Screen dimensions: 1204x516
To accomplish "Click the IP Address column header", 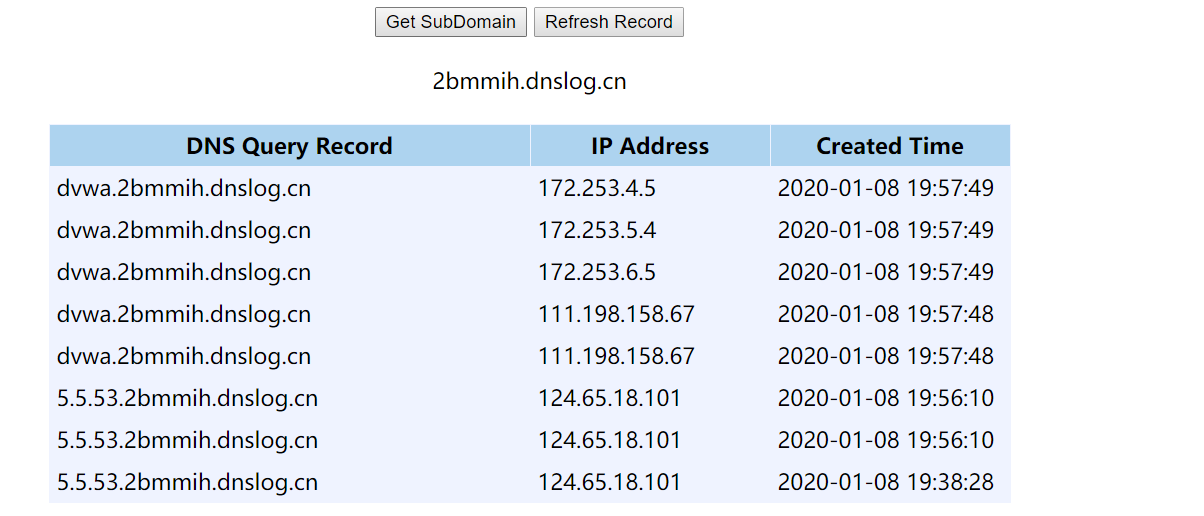I will [650, 146].
